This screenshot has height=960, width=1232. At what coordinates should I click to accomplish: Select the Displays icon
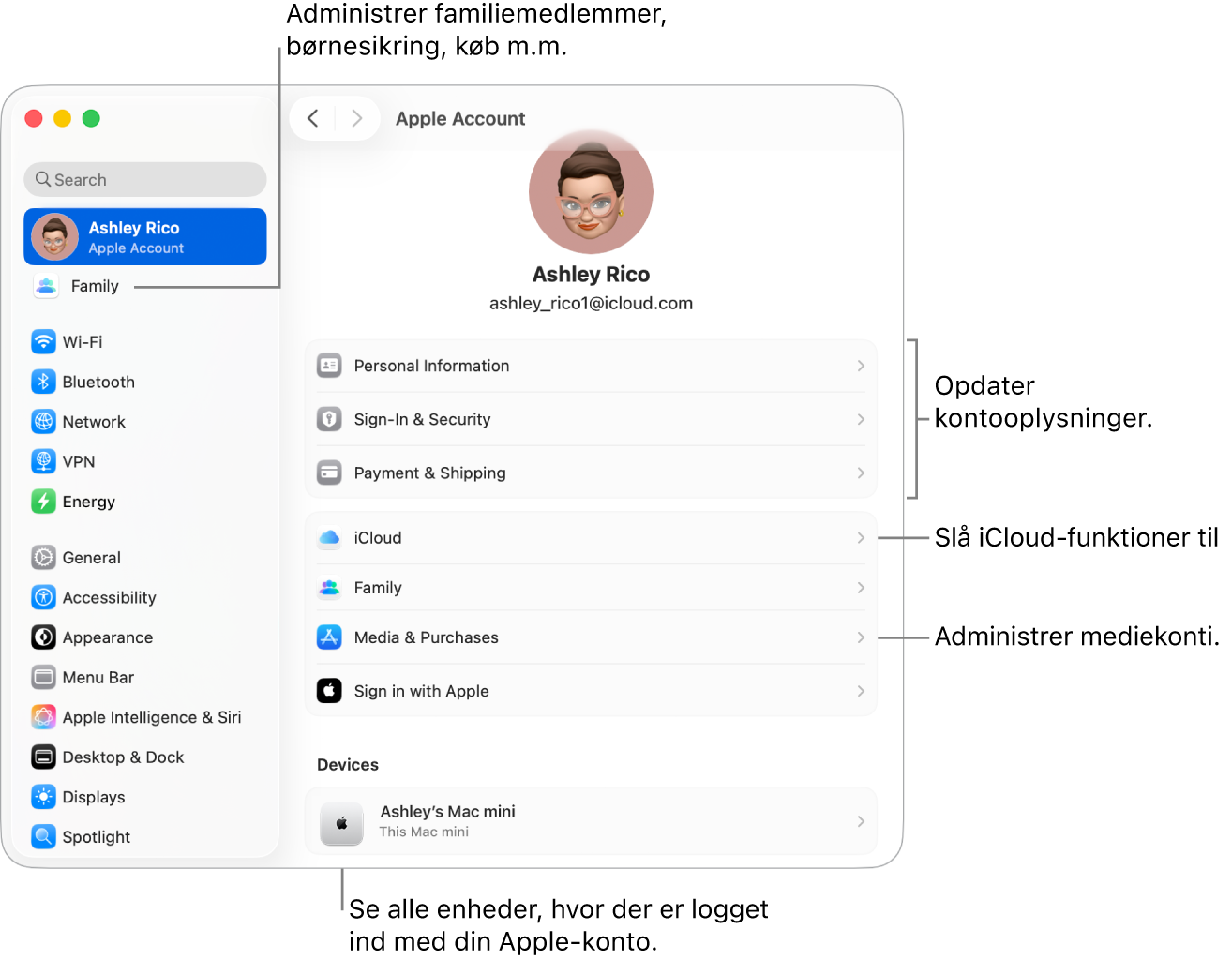click(44, 797)
